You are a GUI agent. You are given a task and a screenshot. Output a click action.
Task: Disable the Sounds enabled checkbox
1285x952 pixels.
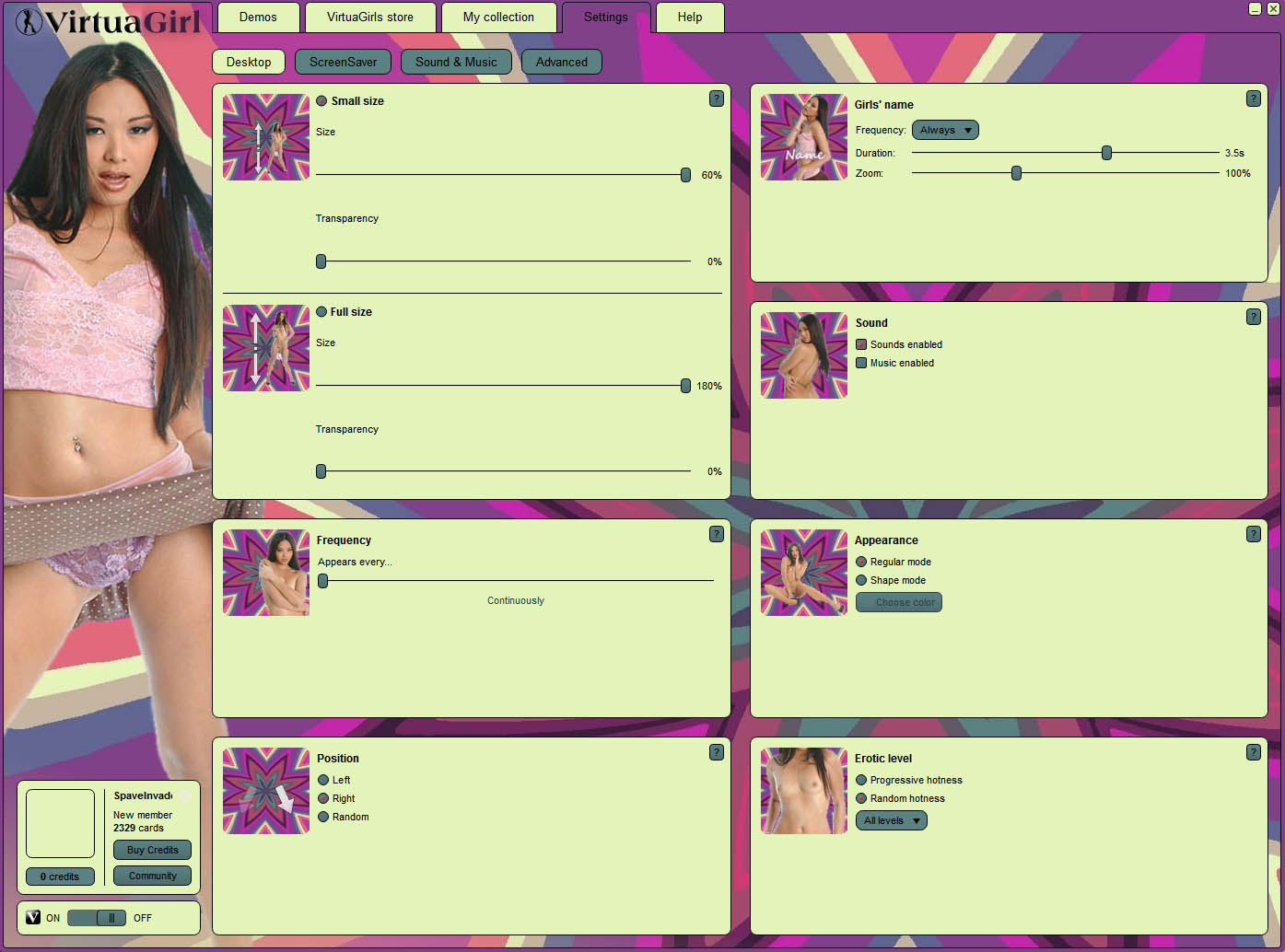(861, 344)
